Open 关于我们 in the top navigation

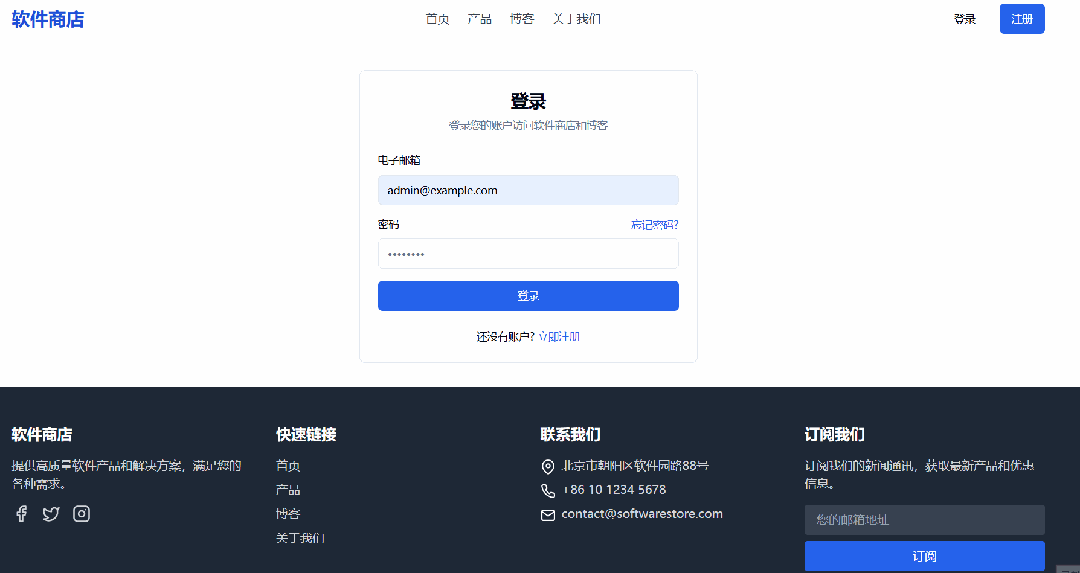coord(577,19)
